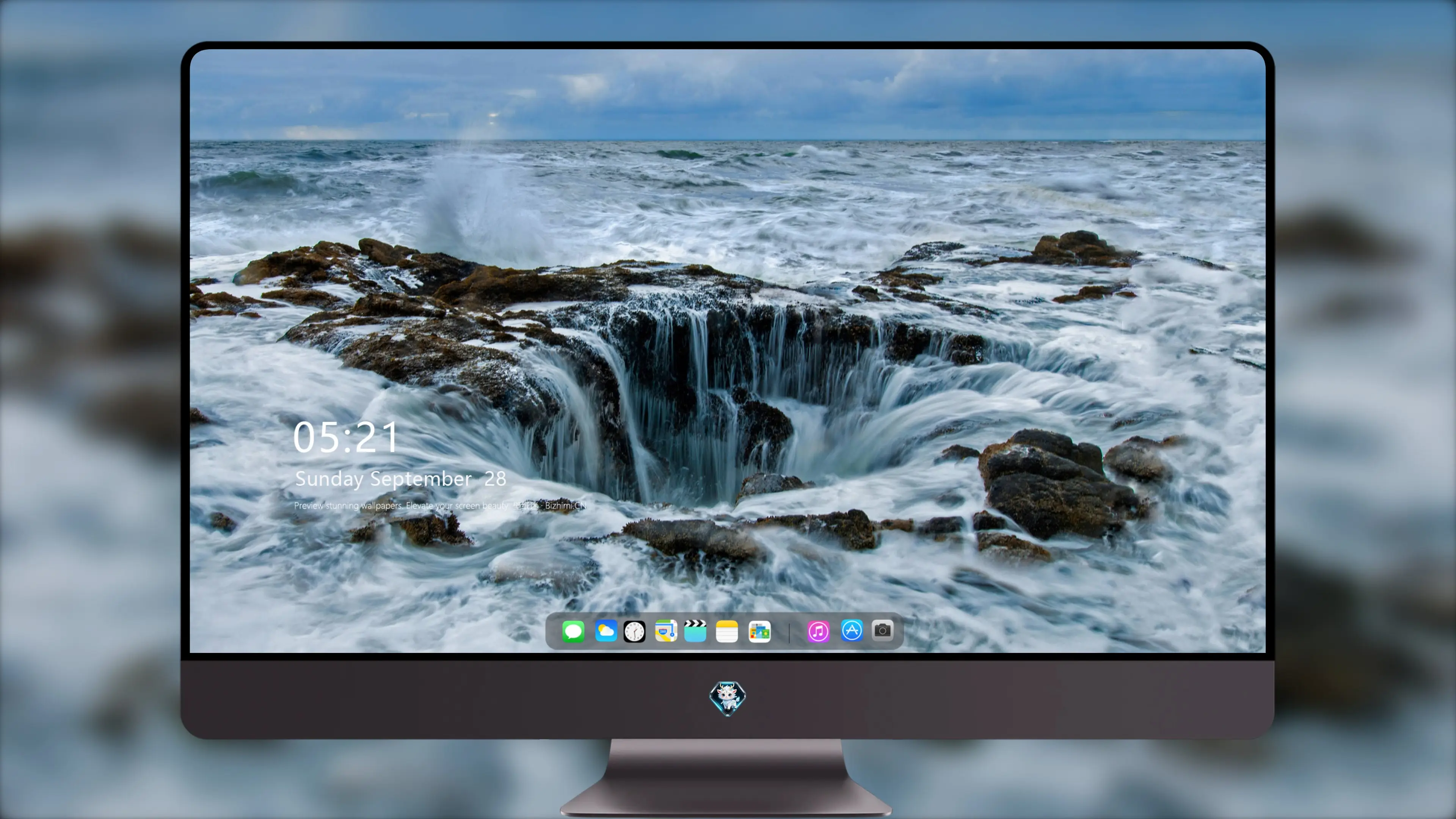Click the dragon logo on monitor chin
This screenshot has width=1456, height=819.
pyautogui.click(x=728, y=698)
